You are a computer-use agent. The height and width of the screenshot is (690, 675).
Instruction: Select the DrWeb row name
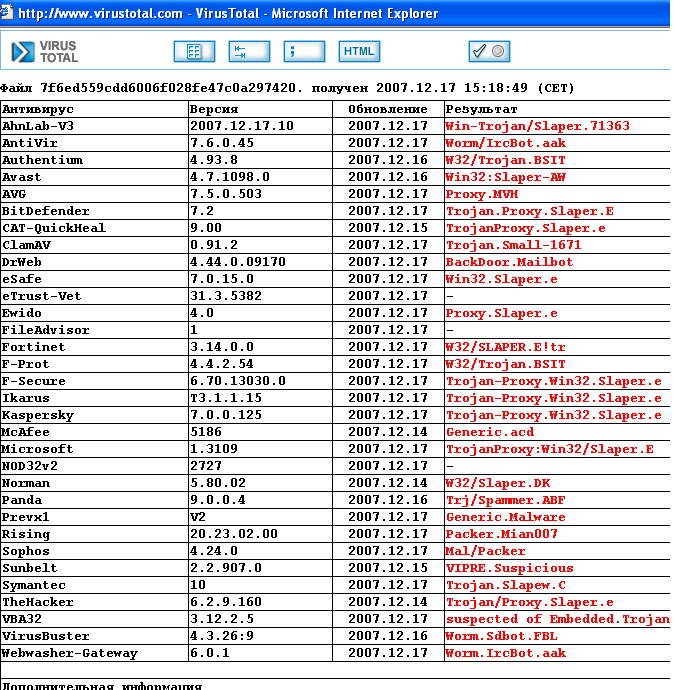point(22,262)
